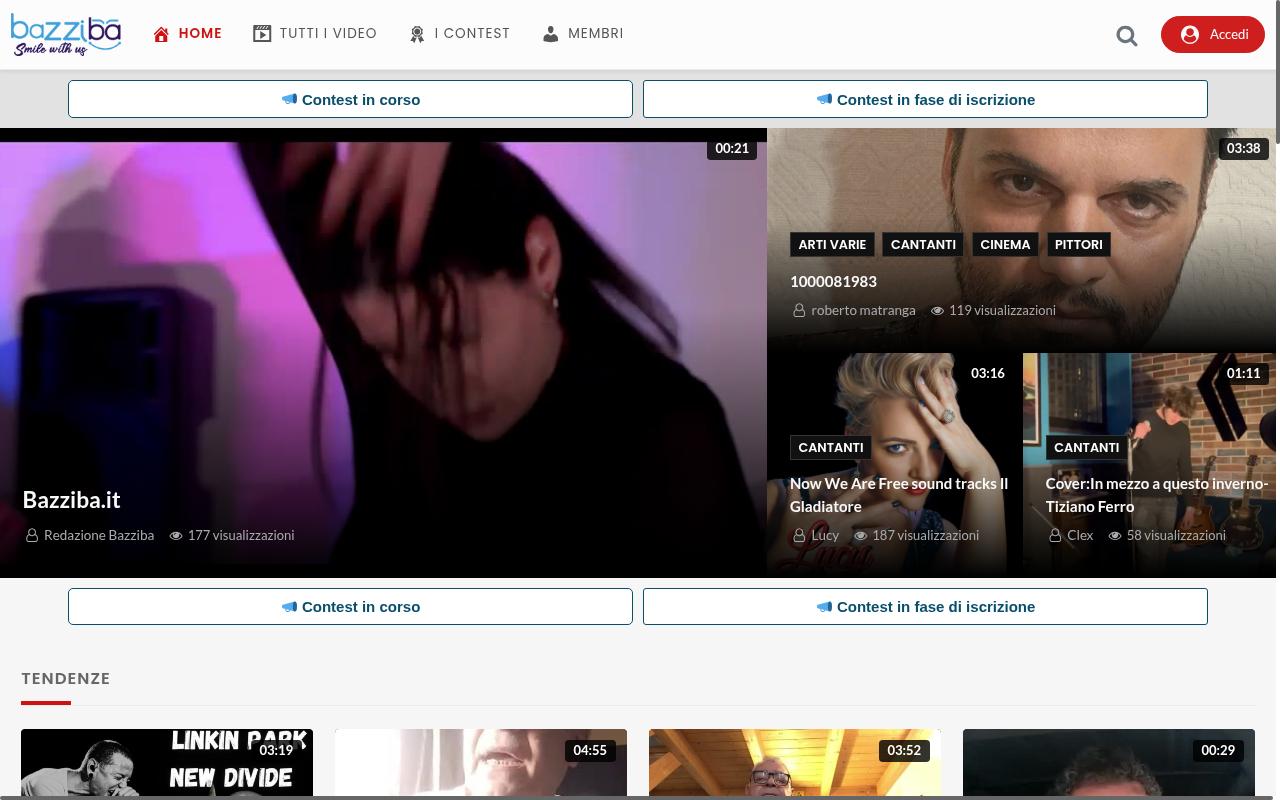Image resolution: width=1280 pixels, height=800 pixels.
Task: Click the Accedi login button
Action: click(x=1213, y=34)
